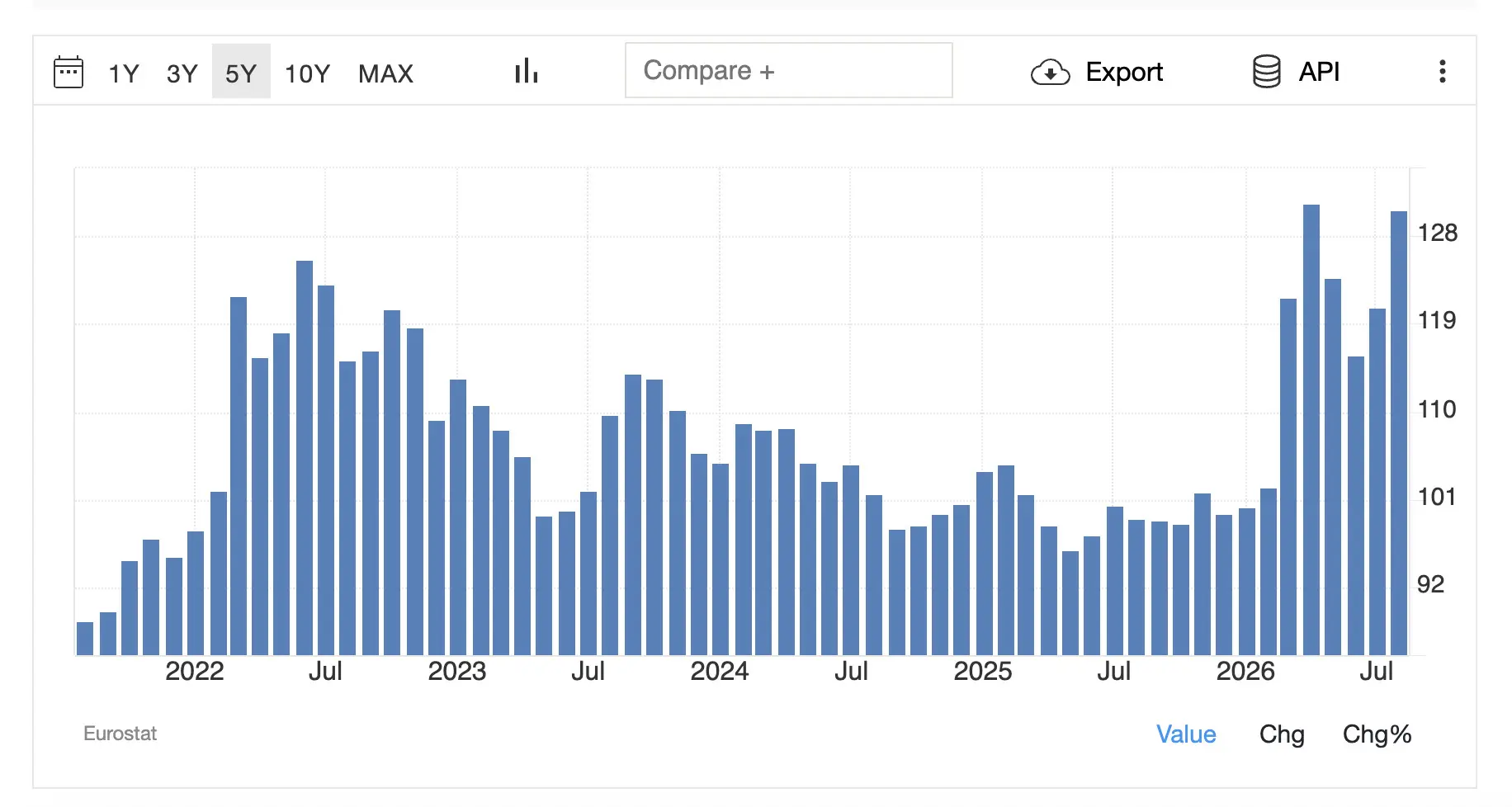The image size is (1512, 807).
Task: Select the 5Y time range
Action: pyautogui.click(x=241, y=72)
